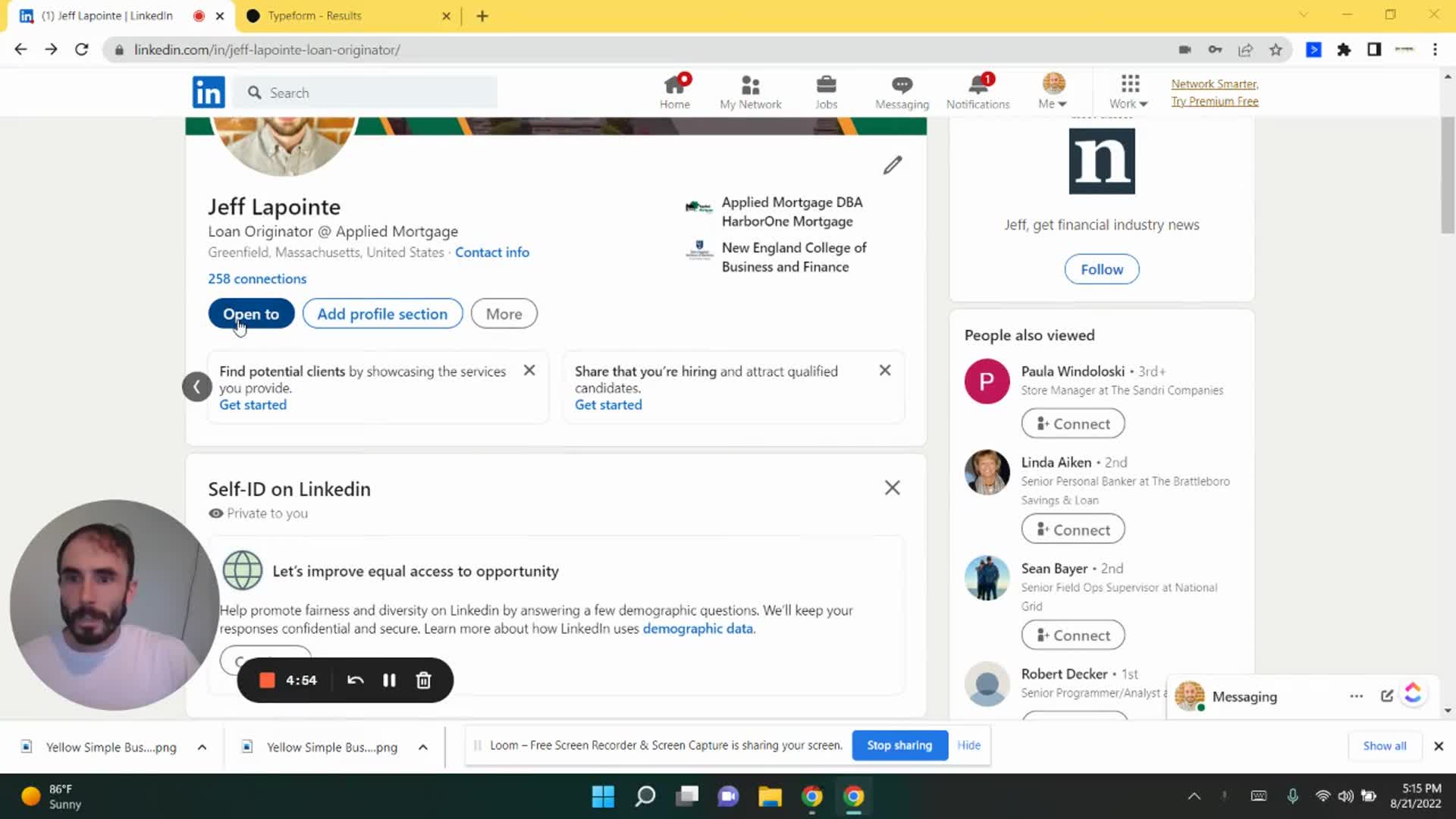Viewport: 1456px width, 819px height.
Task: Click Add profile section button
Action: pyautogui.click(x=382, y=314)
